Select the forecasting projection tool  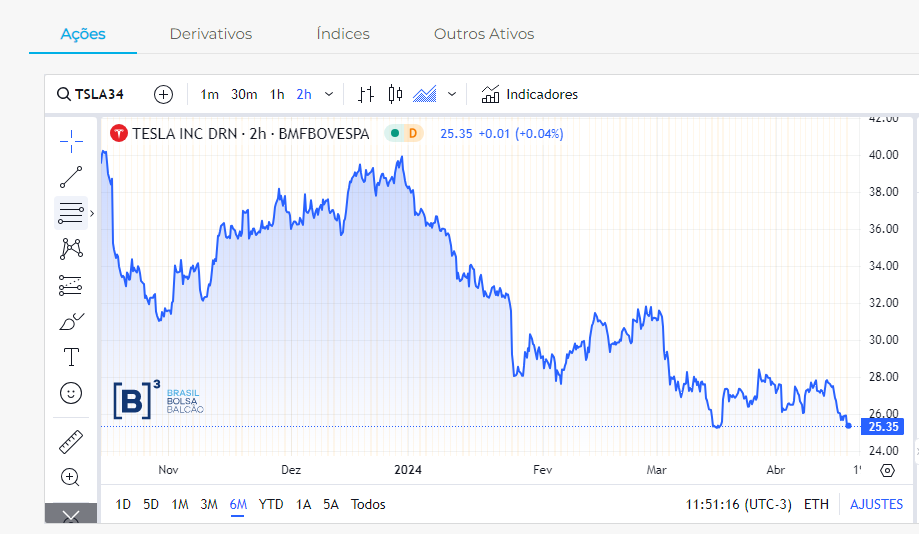[71, 285]
